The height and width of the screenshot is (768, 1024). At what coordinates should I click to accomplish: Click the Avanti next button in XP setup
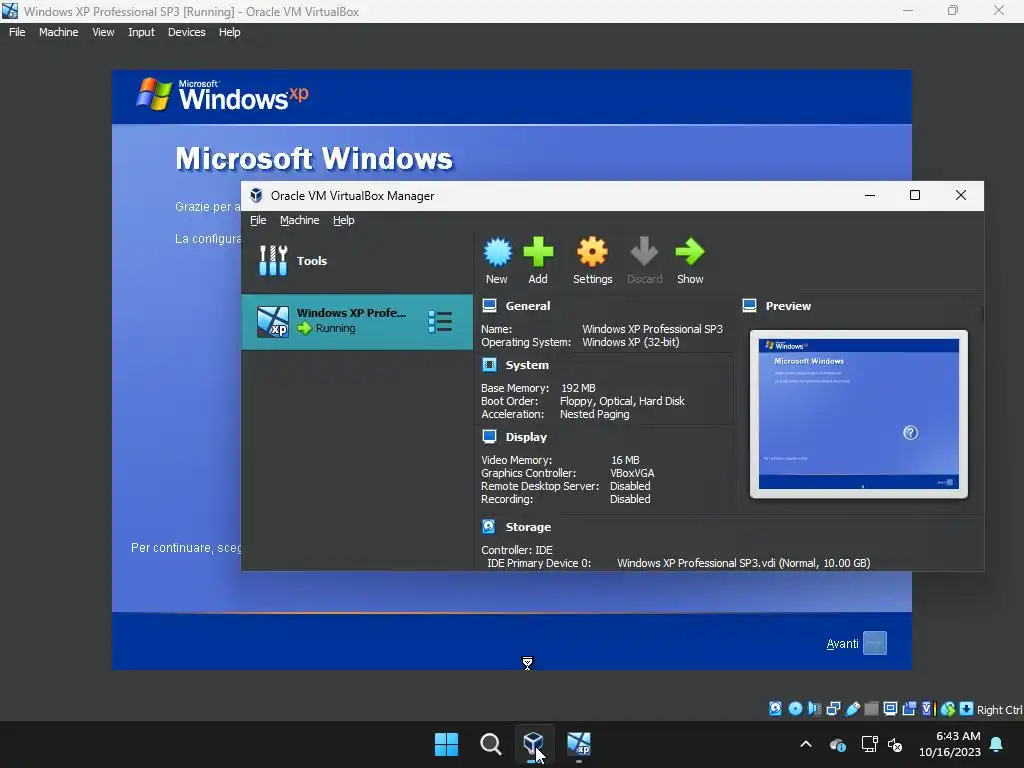[875, 643]
